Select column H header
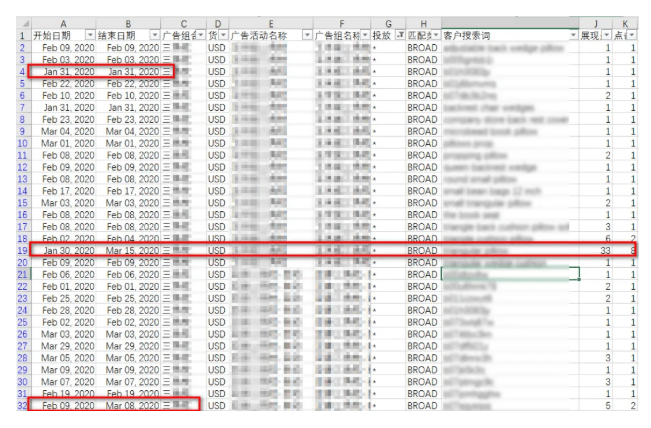The image size is (651, 428). 424,22
